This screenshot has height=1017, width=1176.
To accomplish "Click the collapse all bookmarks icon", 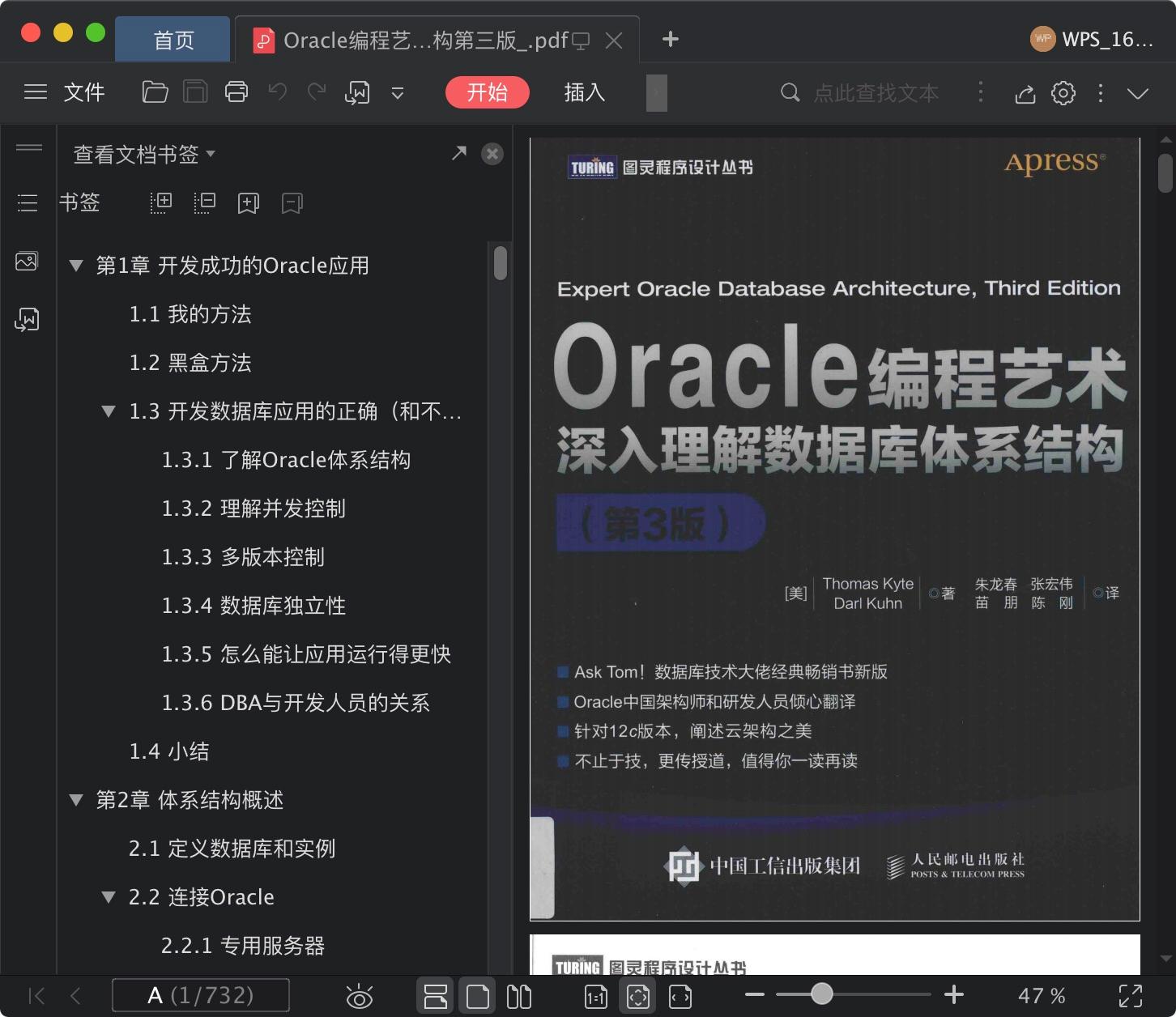I will pyautogui.click(x=205, y=202).
